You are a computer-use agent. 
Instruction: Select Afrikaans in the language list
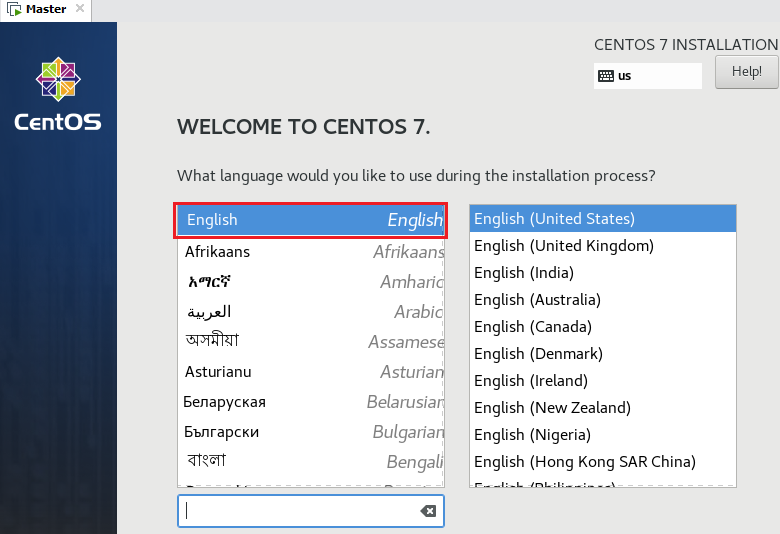[310, 252]
